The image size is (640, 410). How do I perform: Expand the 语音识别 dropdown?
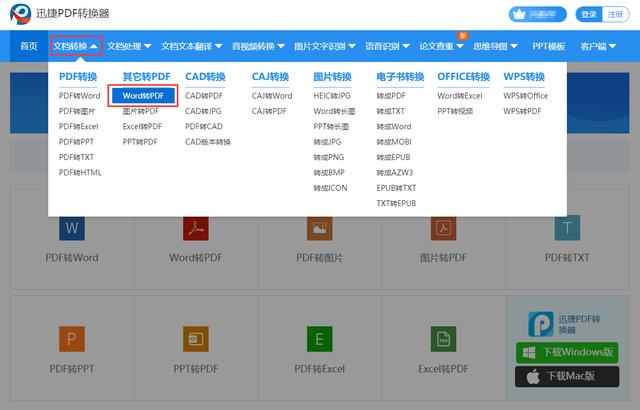click(387, 46)
